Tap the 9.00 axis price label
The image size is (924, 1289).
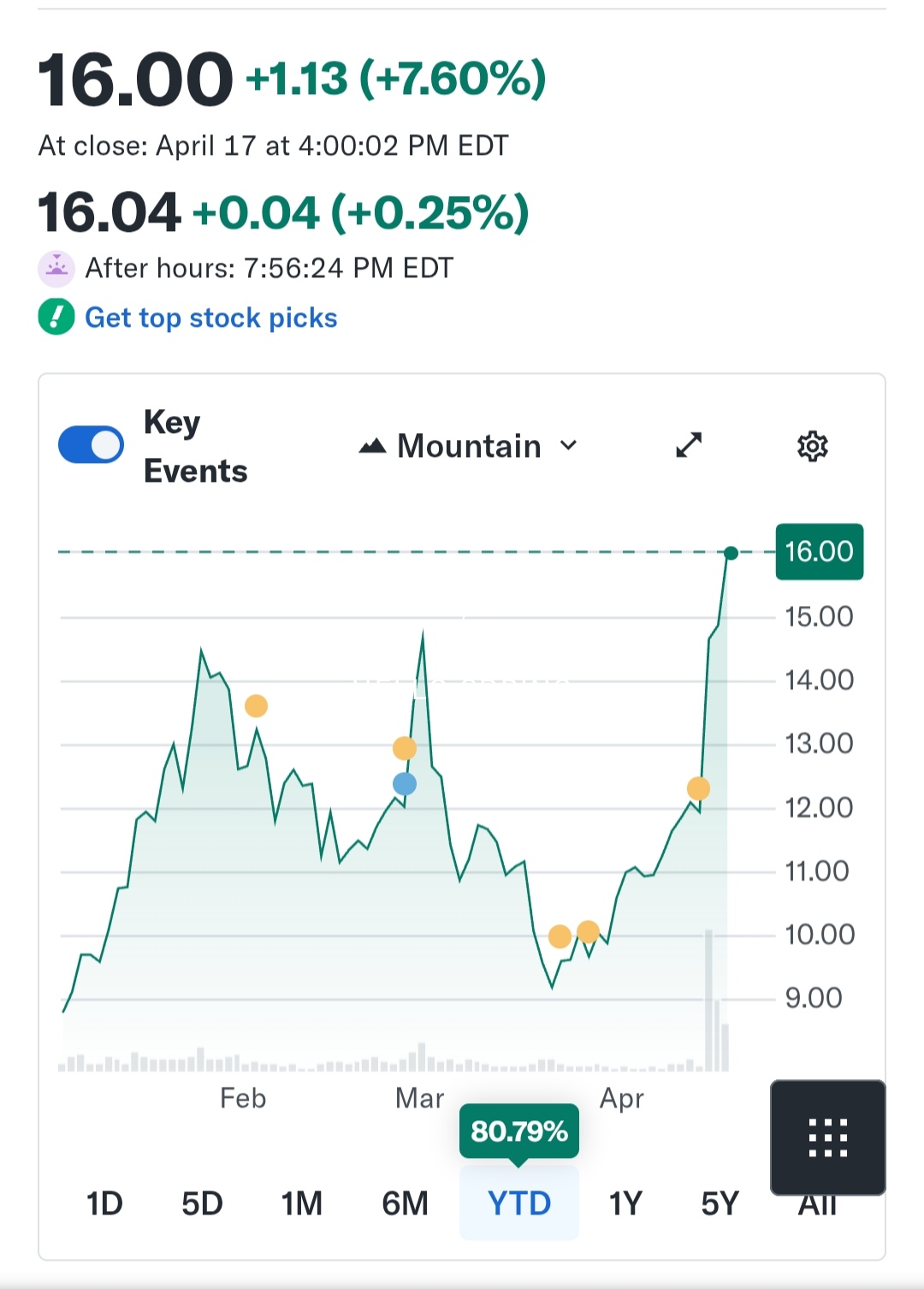(x=814, y=997)
